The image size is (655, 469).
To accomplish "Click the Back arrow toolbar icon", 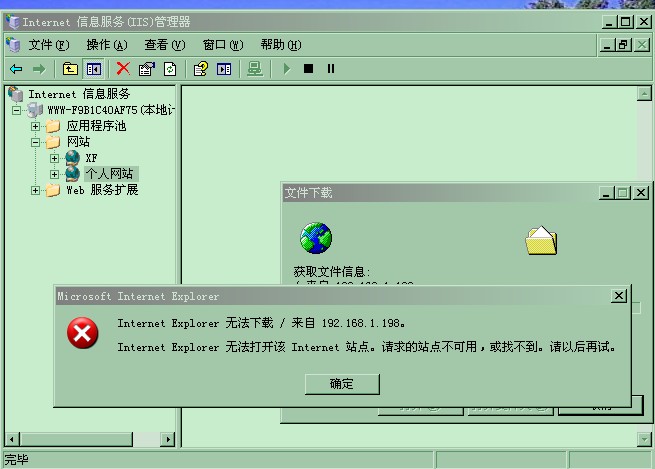I will click(x=16, y=69).
